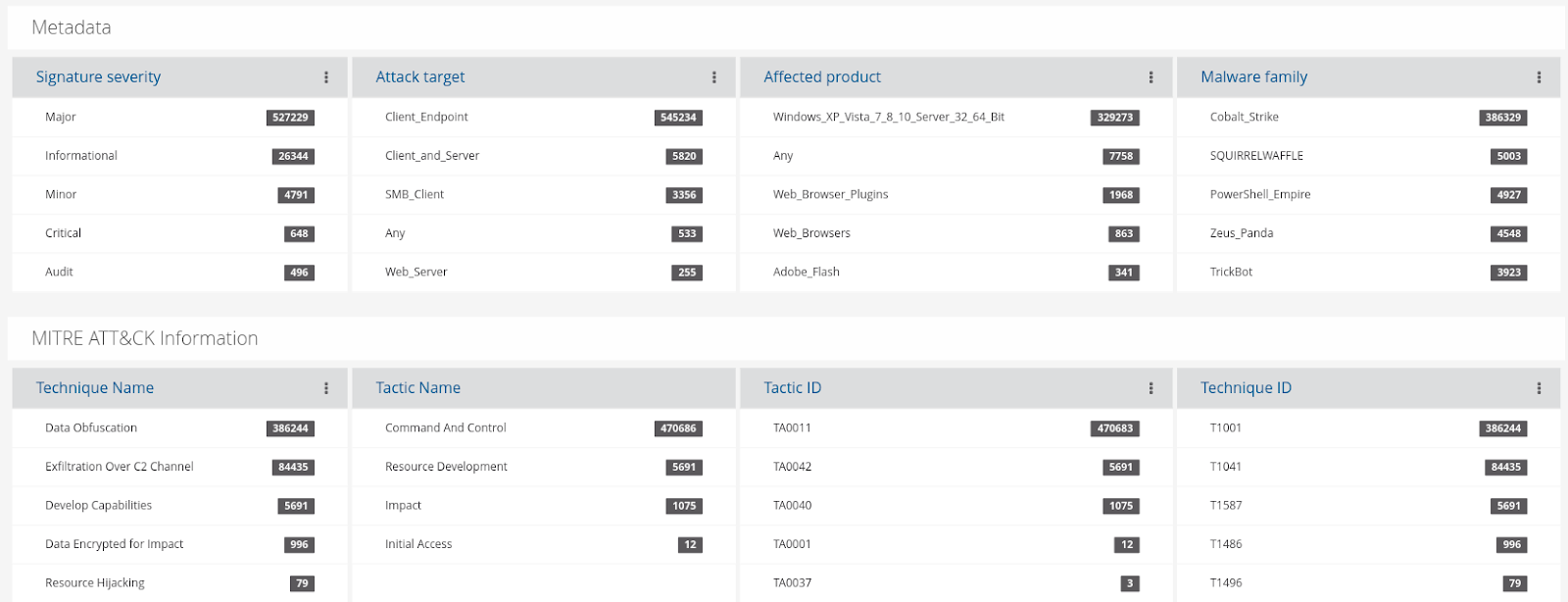Click the Technique ID panel title

tap(1247, 388)
